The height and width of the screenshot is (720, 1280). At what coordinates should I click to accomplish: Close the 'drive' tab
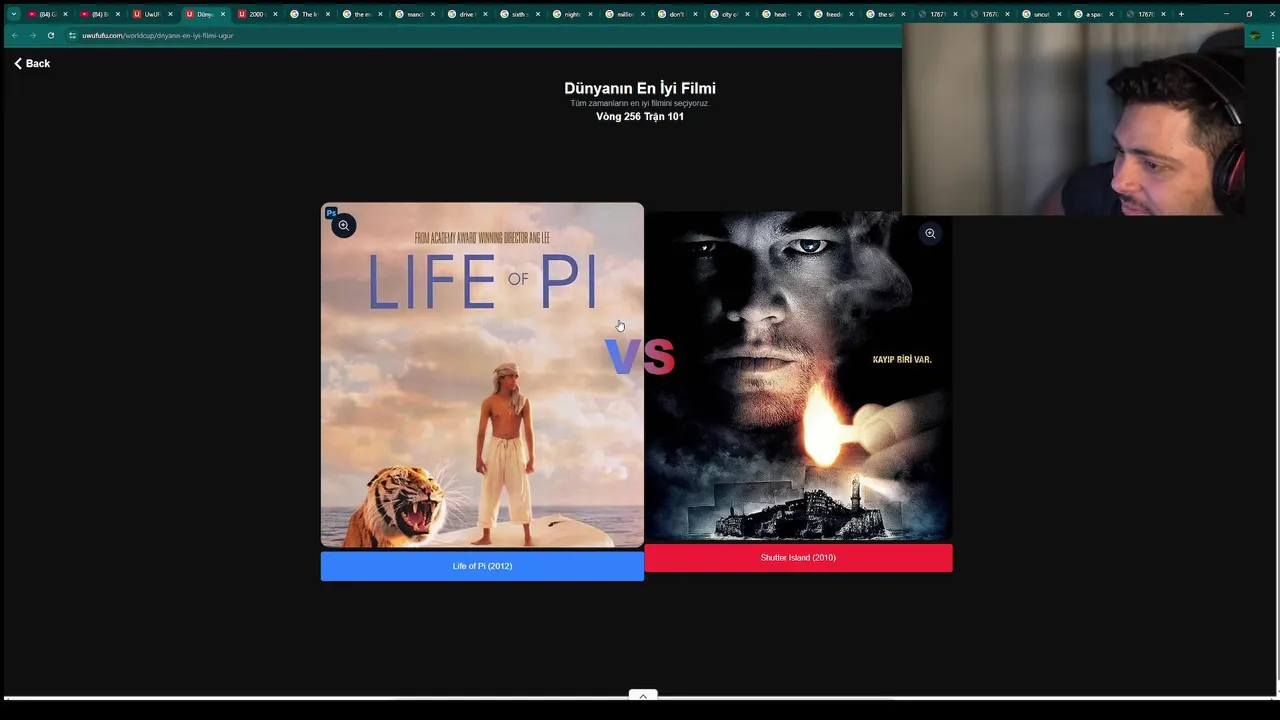485,14
